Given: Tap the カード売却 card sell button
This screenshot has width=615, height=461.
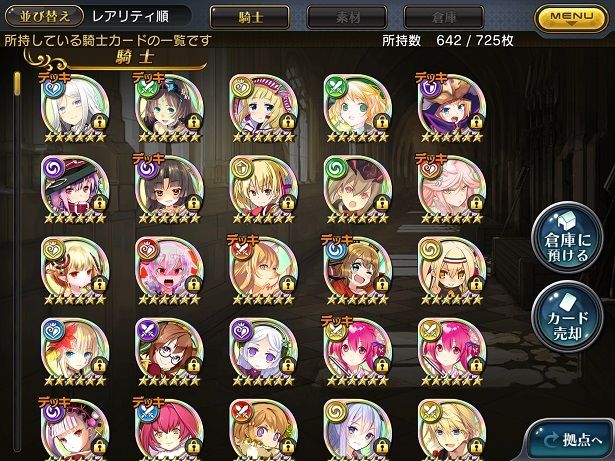Looking at the screenshot, I should (567, 317).
